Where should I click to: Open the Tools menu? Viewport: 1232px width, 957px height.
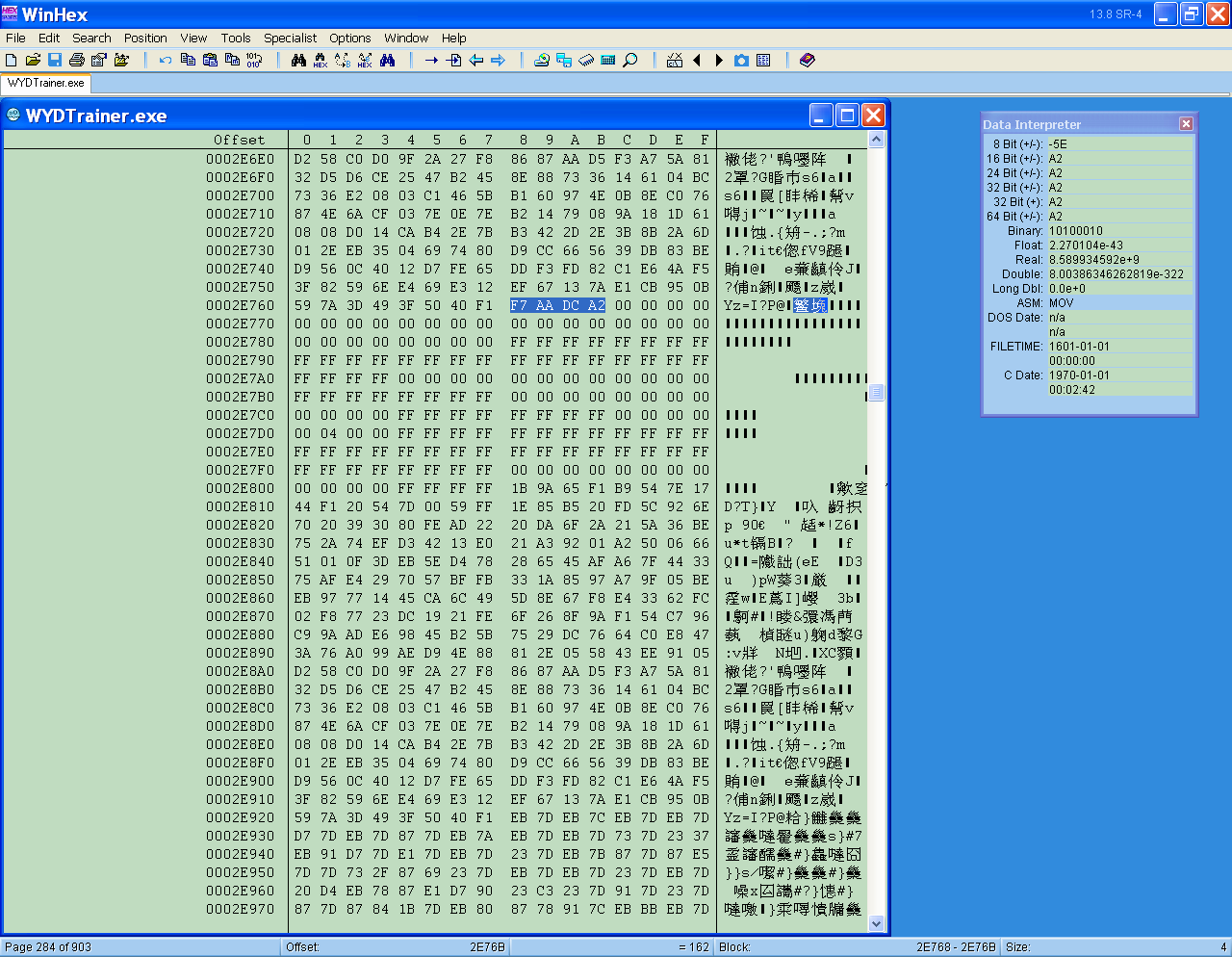click(x=236, y=38)
